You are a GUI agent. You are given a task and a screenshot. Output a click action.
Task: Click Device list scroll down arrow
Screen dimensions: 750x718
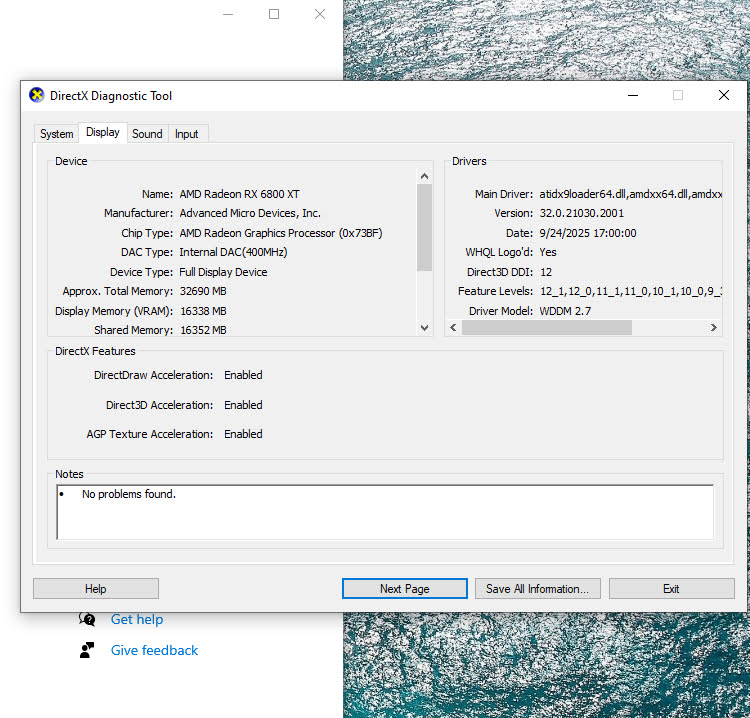click(424, 328)
